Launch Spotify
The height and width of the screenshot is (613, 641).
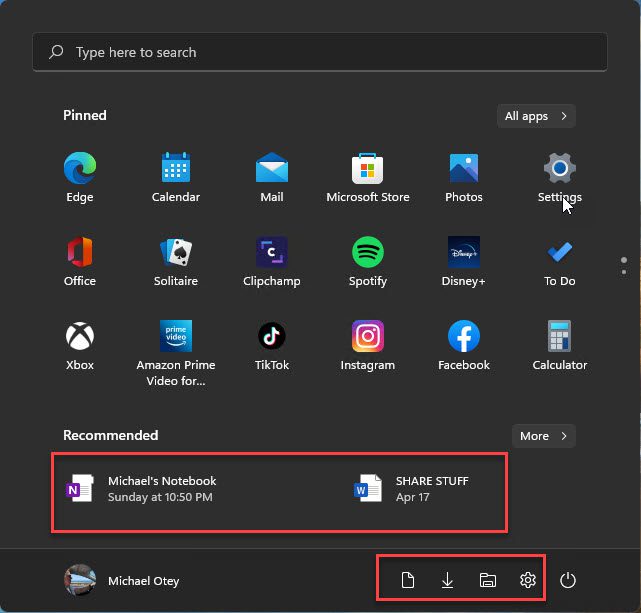368,262
